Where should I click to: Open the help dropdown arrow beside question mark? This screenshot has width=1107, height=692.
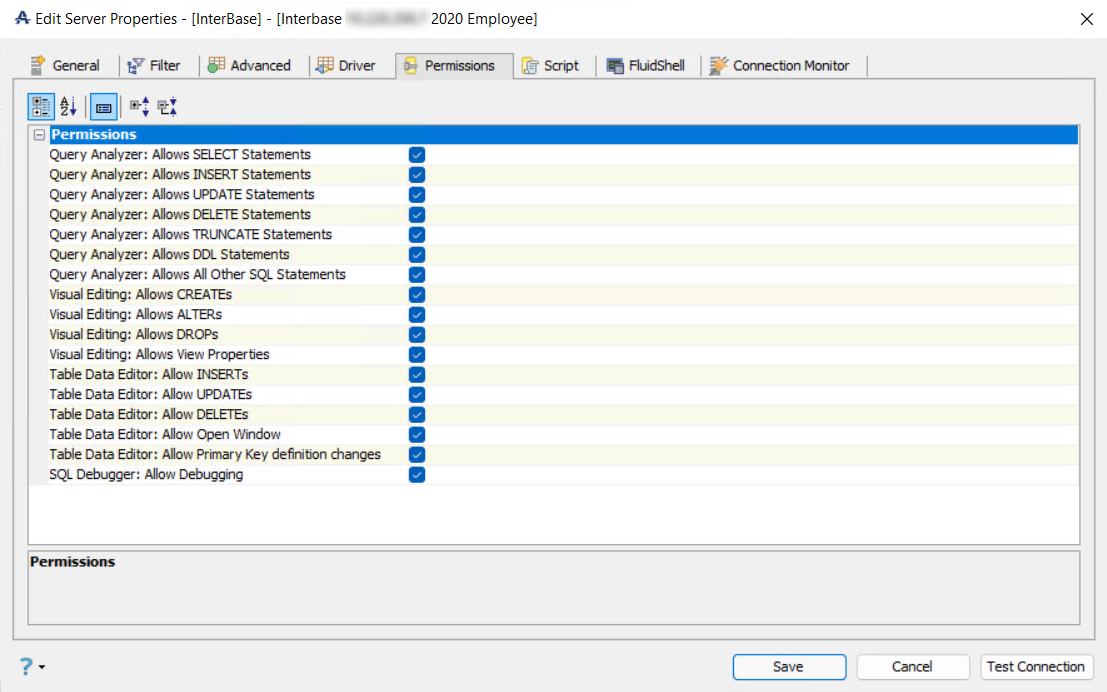tap(42, 667)
